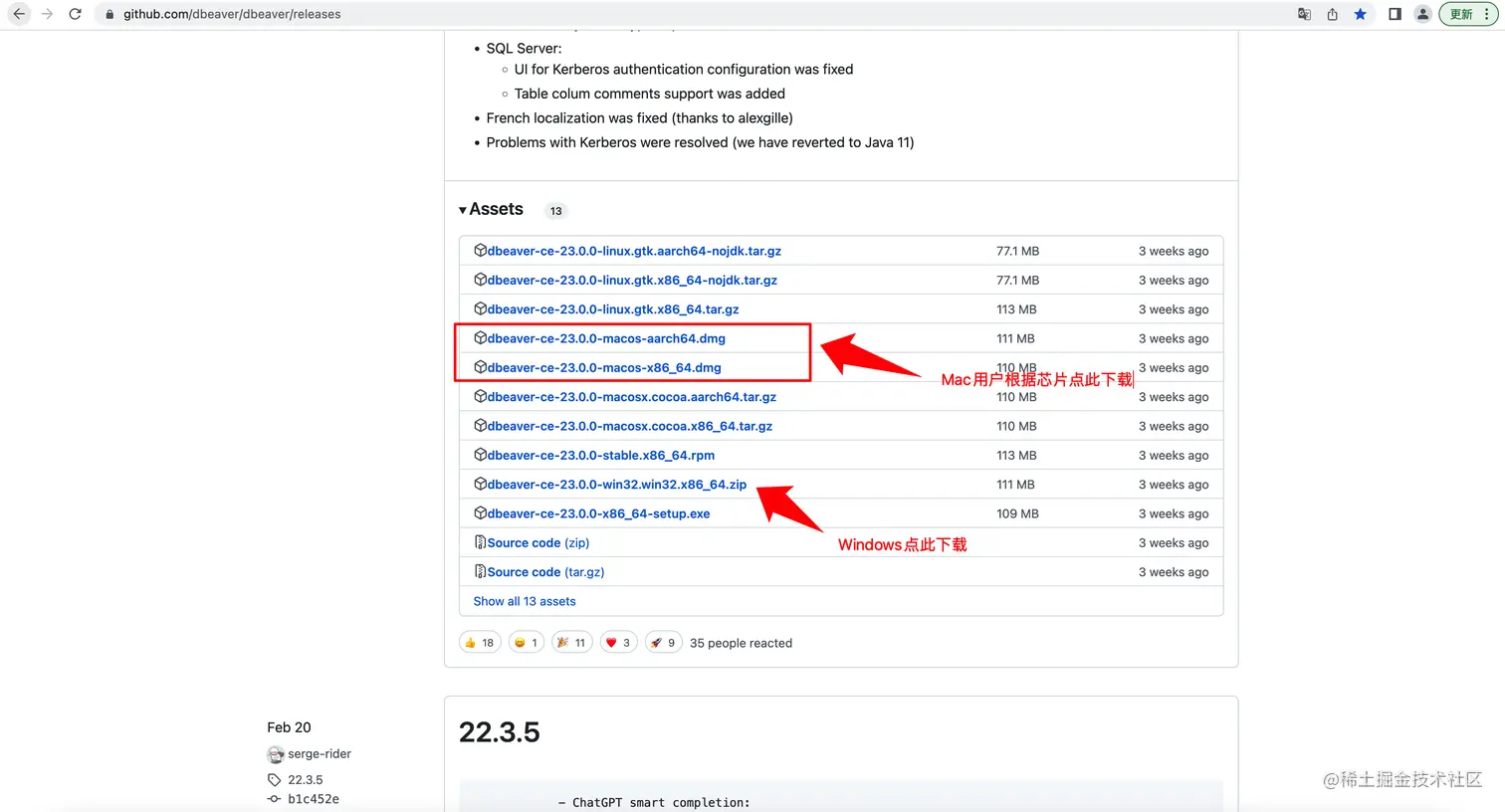This screenshot has height=812, width=1505.
Task: Click the Feb 20 release date
Action: (x=289, y=727)
